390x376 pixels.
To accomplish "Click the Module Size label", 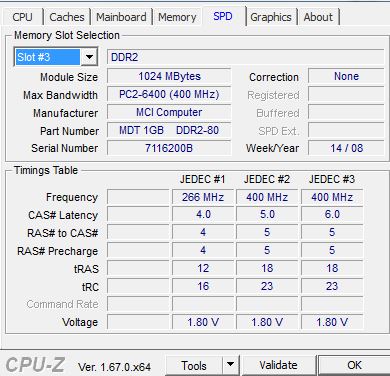I will click(69, 77).
